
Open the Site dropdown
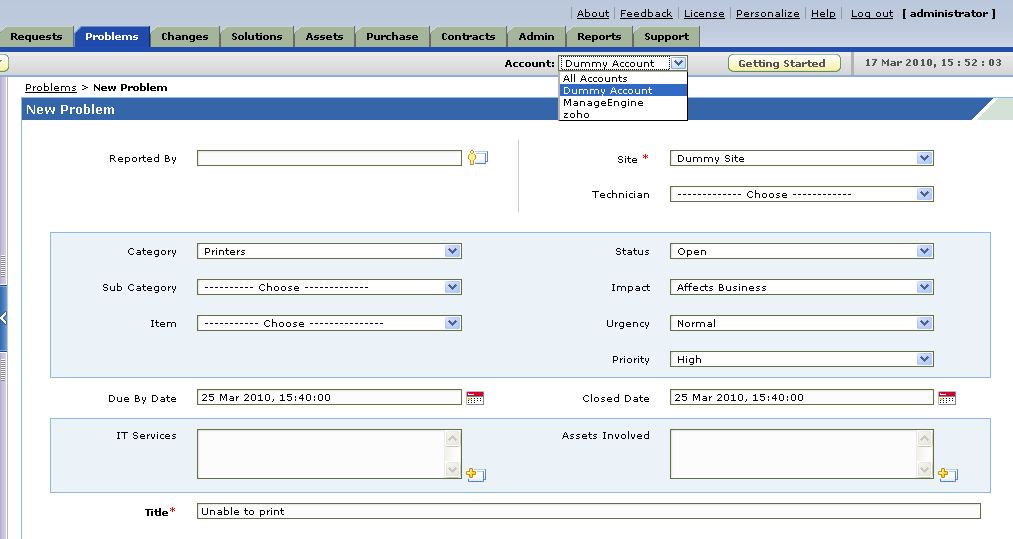801,158
